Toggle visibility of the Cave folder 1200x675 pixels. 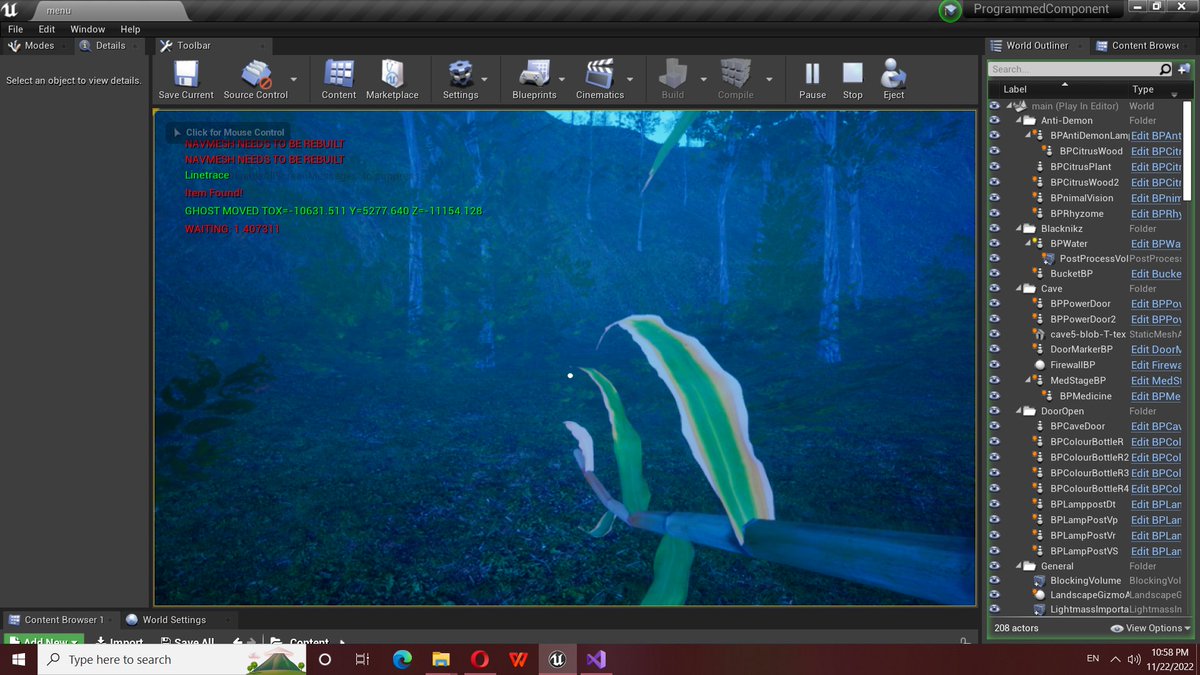click(x=995, y=289)
